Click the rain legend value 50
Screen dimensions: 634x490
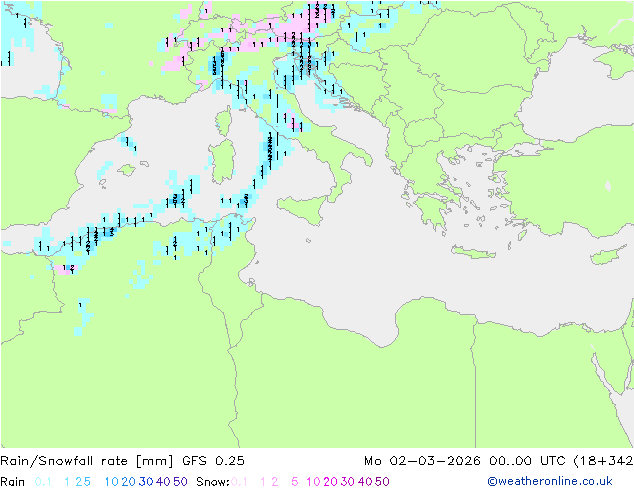180,482
